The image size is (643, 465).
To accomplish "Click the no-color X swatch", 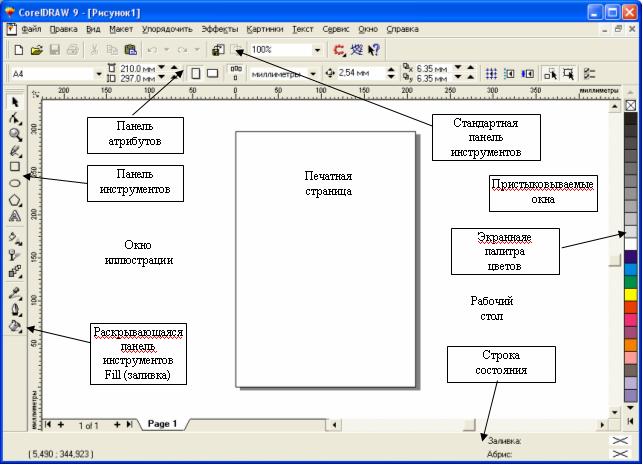I will click(630, 105).
